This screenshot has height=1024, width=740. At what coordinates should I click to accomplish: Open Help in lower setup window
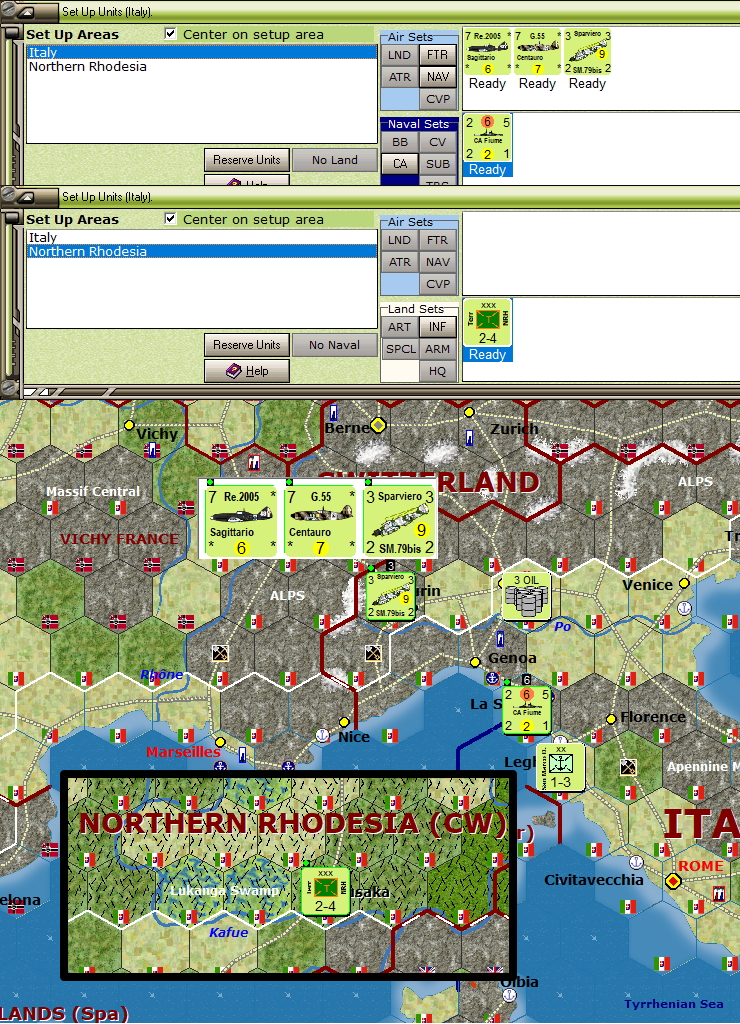click(x=247, y=371)
